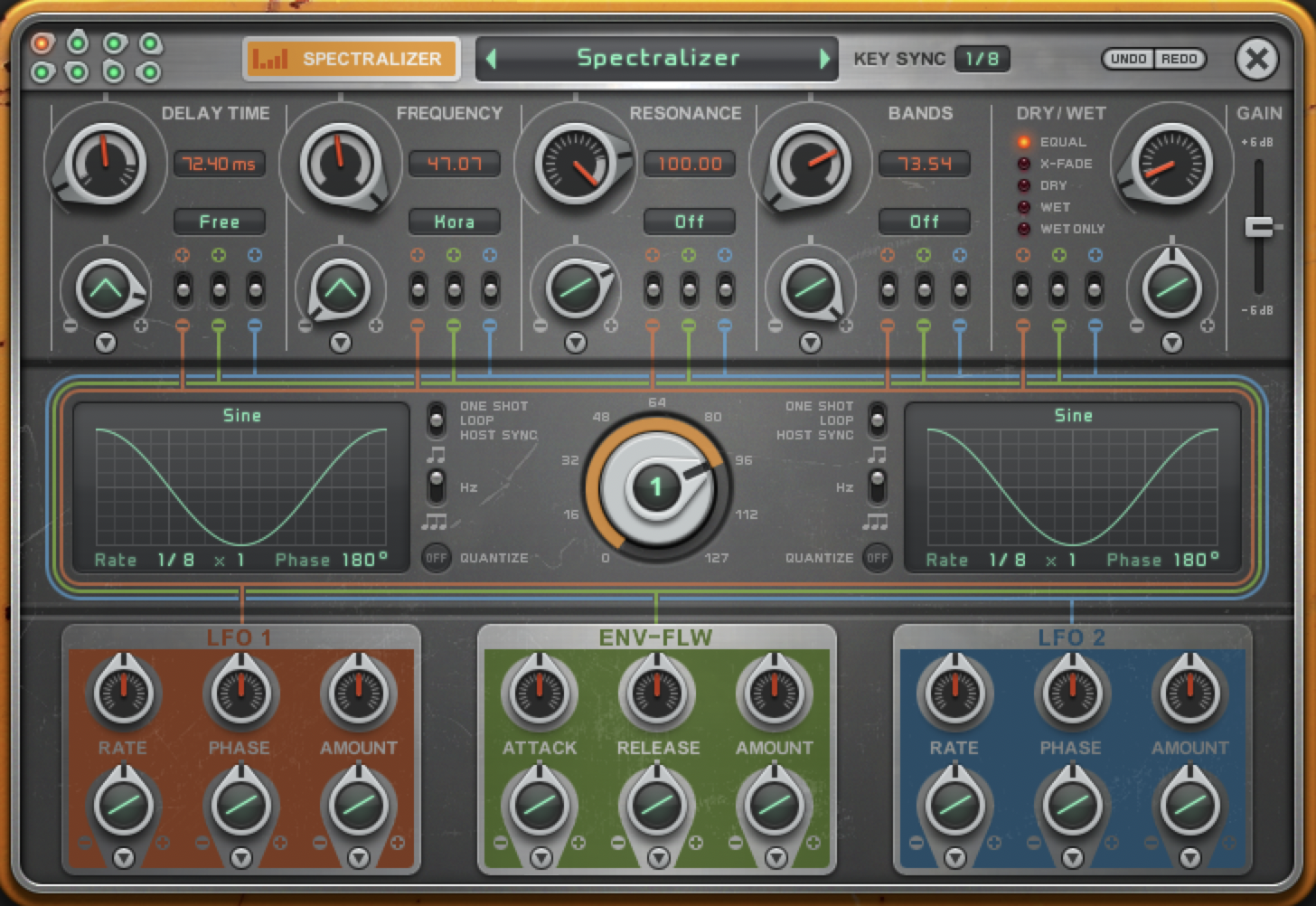This screenshot has width=1316, height=906.
Task: Click blue plus icon above Resonance switches
Action: pos(725,256)
